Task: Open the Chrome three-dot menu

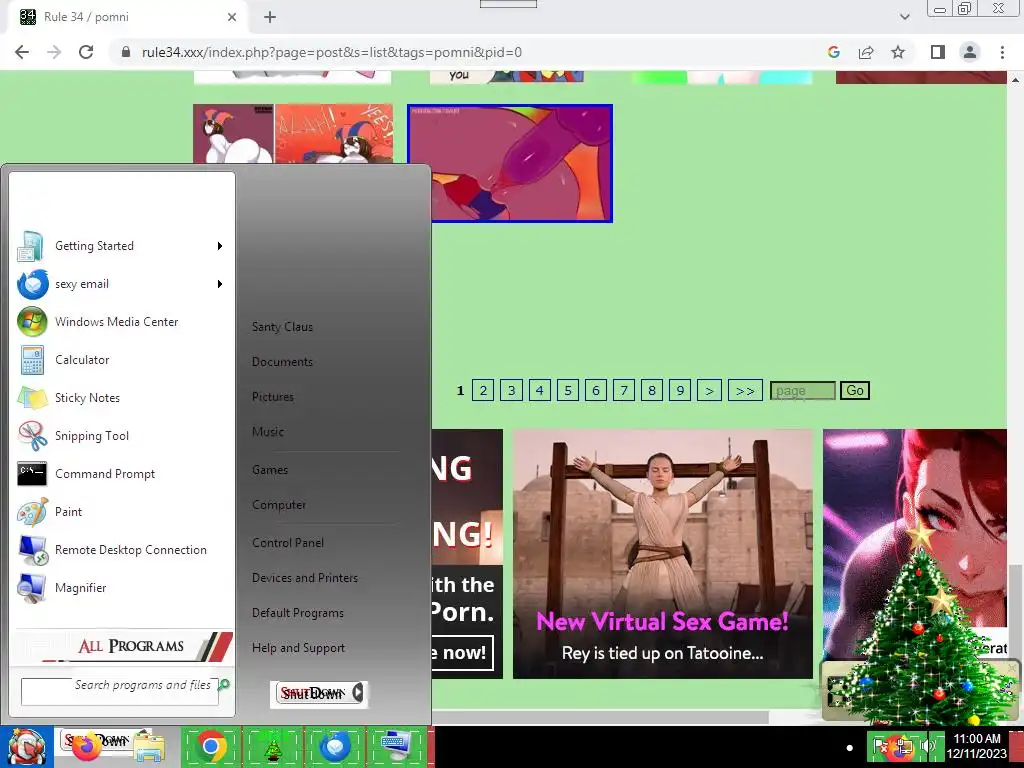Action: click(1002, 52)
